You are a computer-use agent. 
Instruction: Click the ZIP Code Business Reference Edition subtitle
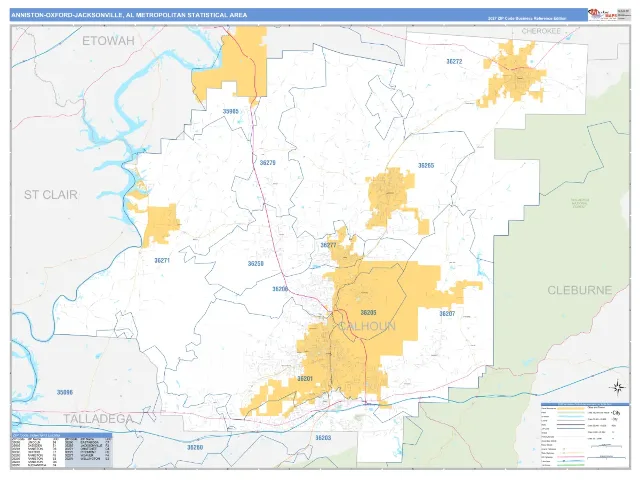tap(527, 19)
